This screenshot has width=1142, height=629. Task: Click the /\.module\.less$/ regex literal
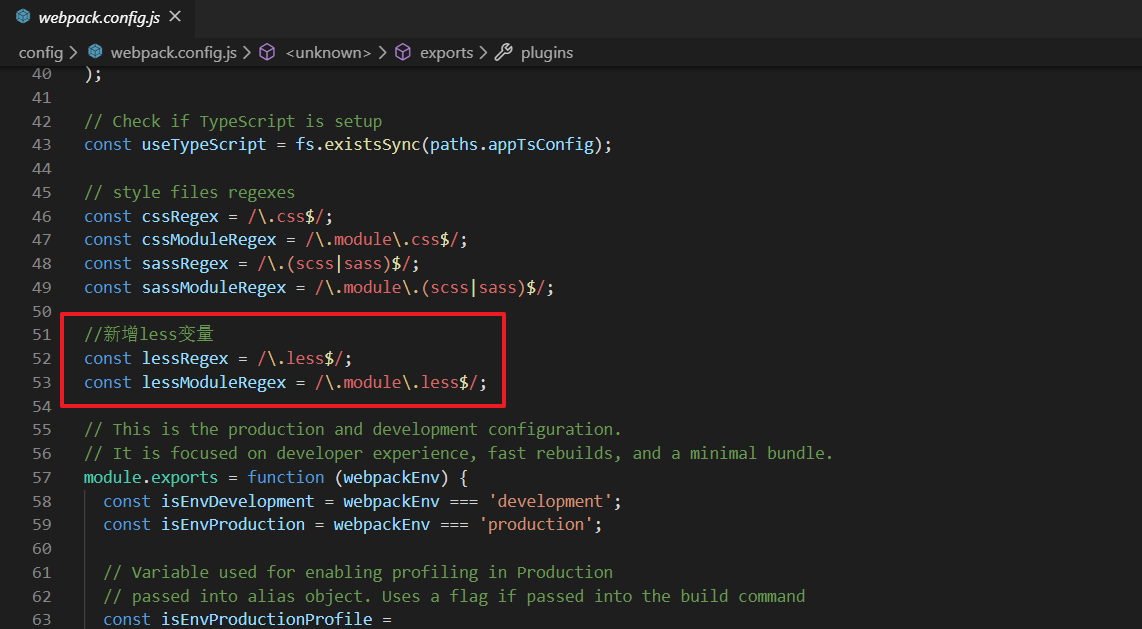(x=396, y=382)
